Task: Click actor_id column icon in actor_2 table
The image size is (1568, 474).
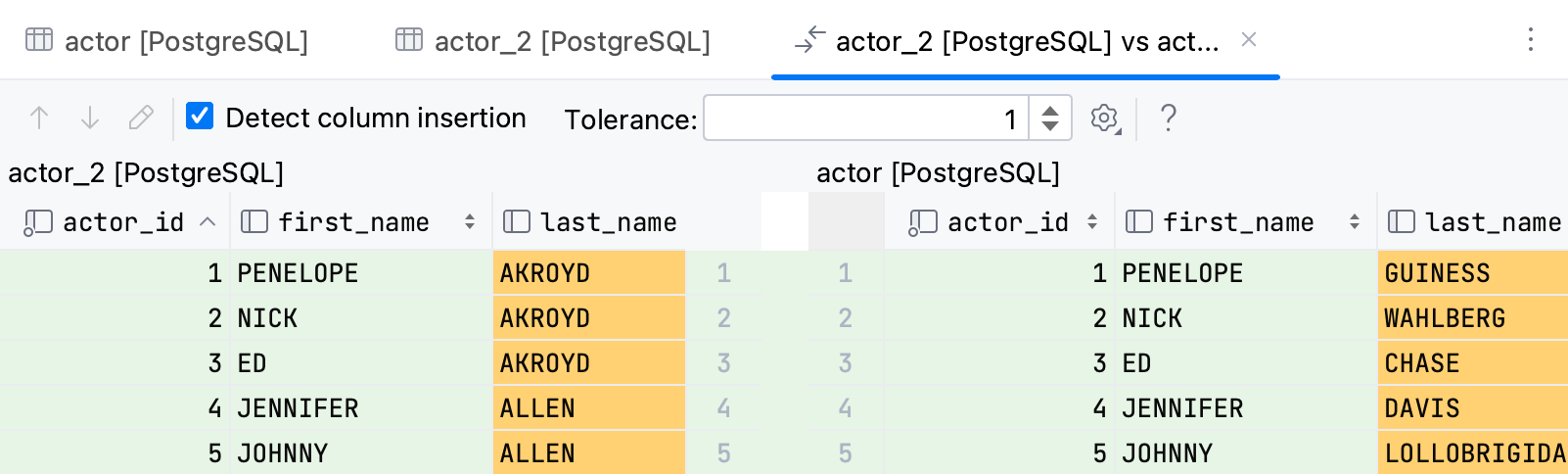Action: tap(38, 222)
